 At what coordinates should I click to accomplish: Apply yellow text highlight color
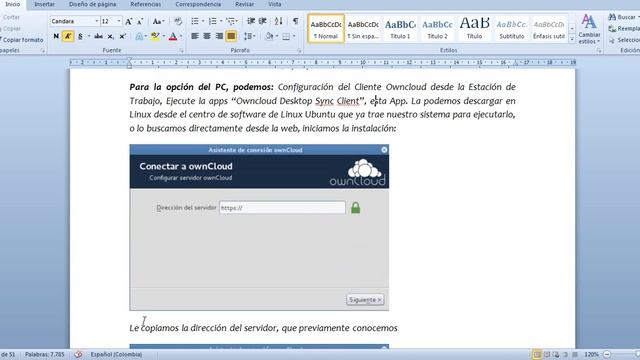pos(155,36)
